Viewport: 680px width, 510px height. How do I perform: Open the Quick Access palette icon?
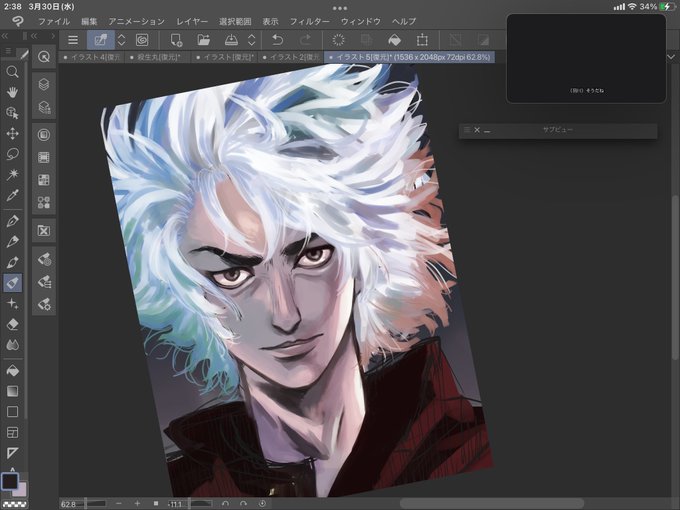coord(44,56)
